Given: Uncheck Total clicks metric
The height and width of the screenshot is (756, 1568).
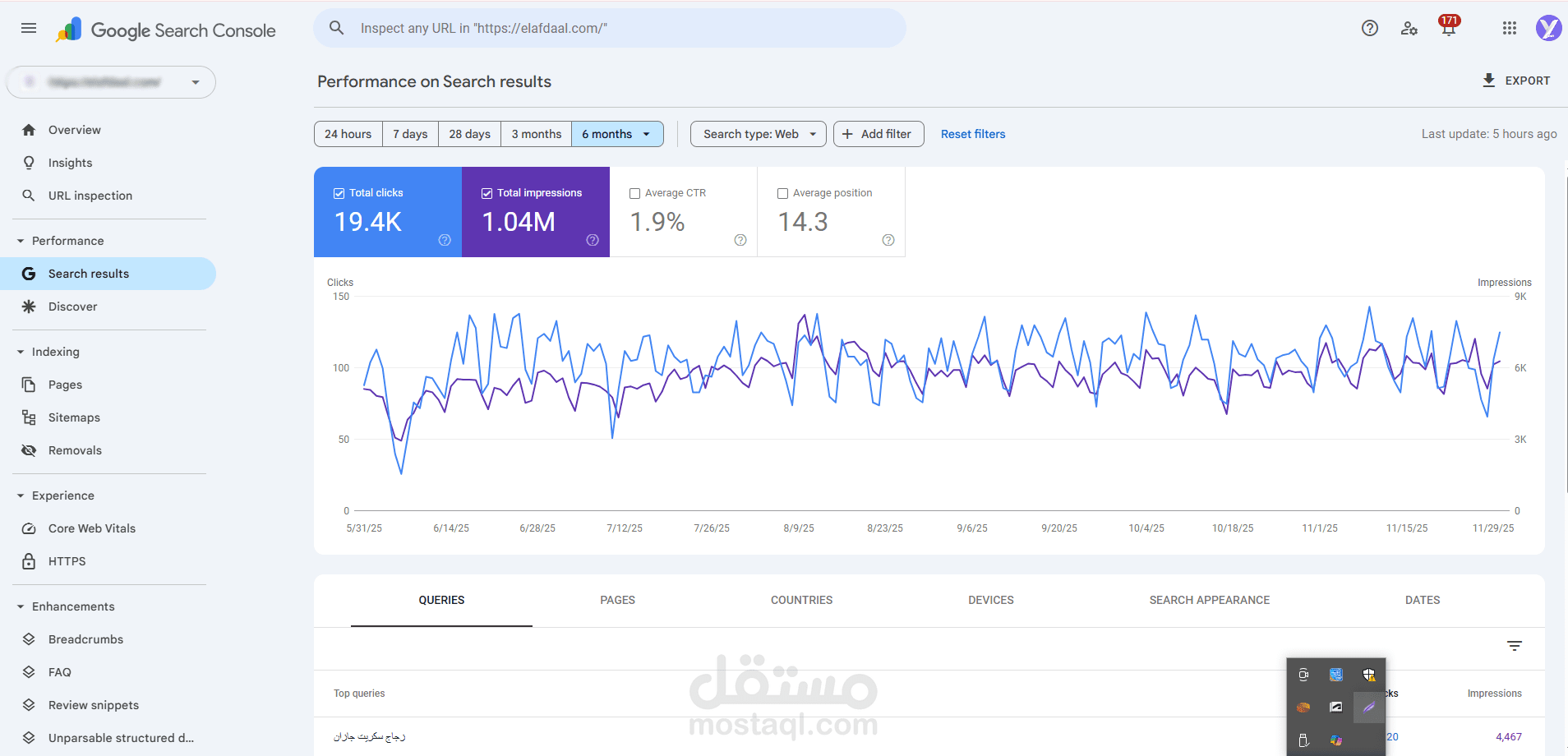Looking at the screenshot, I should coord(339,193).
